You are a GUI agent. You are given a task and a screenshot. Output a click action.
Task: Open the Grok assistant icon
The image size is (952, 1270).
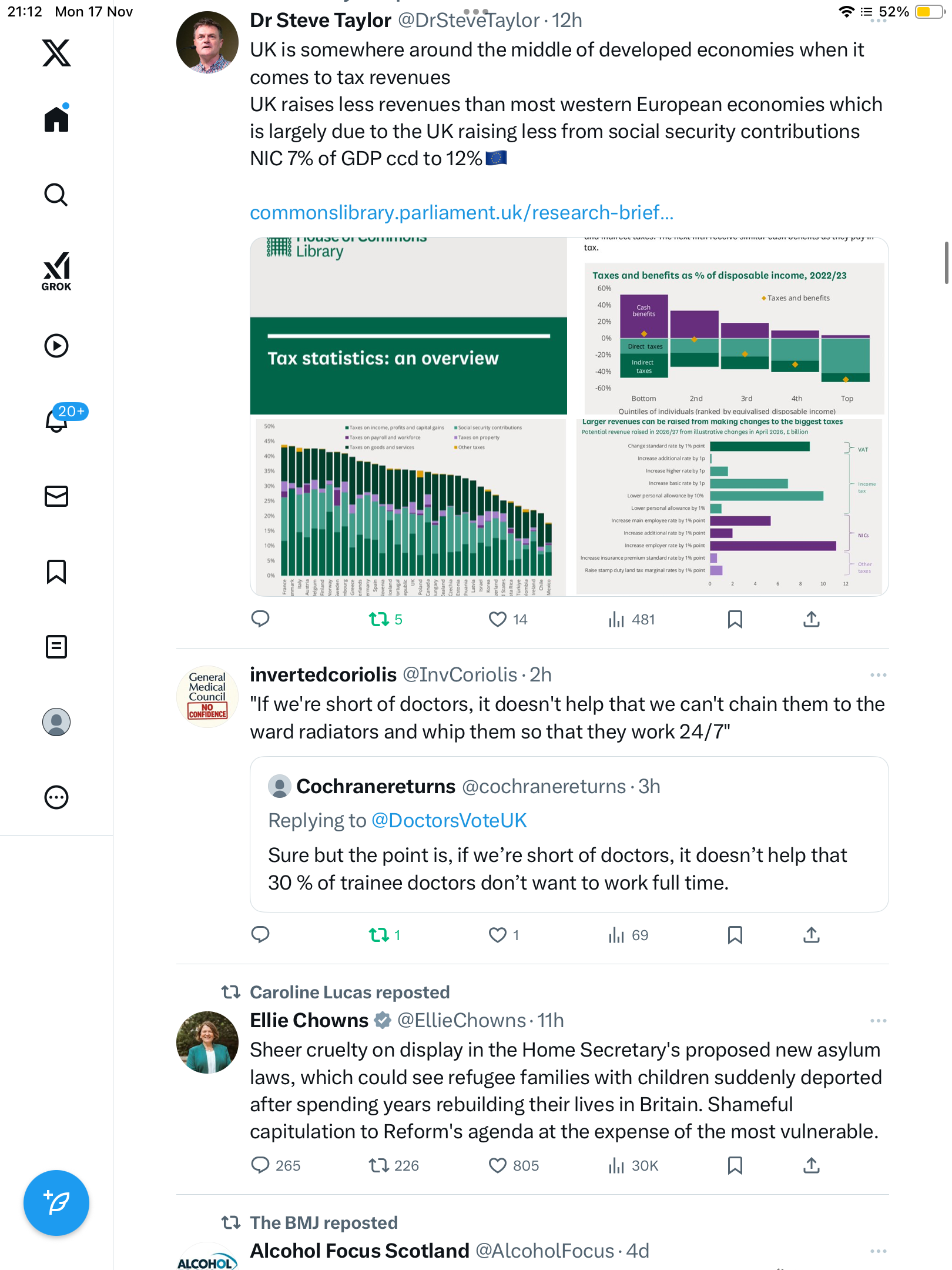click(56, 271)
